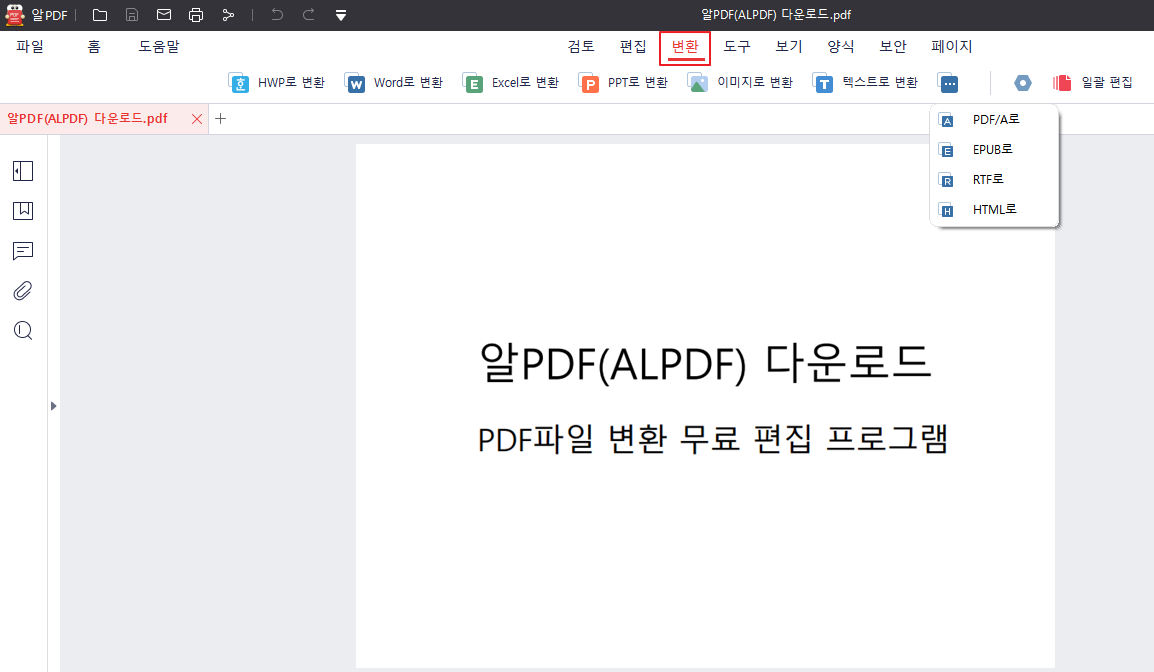Select the HWP로 변환 conversion icon
This screenshot has width=1154, height=672.
[277, 82]
